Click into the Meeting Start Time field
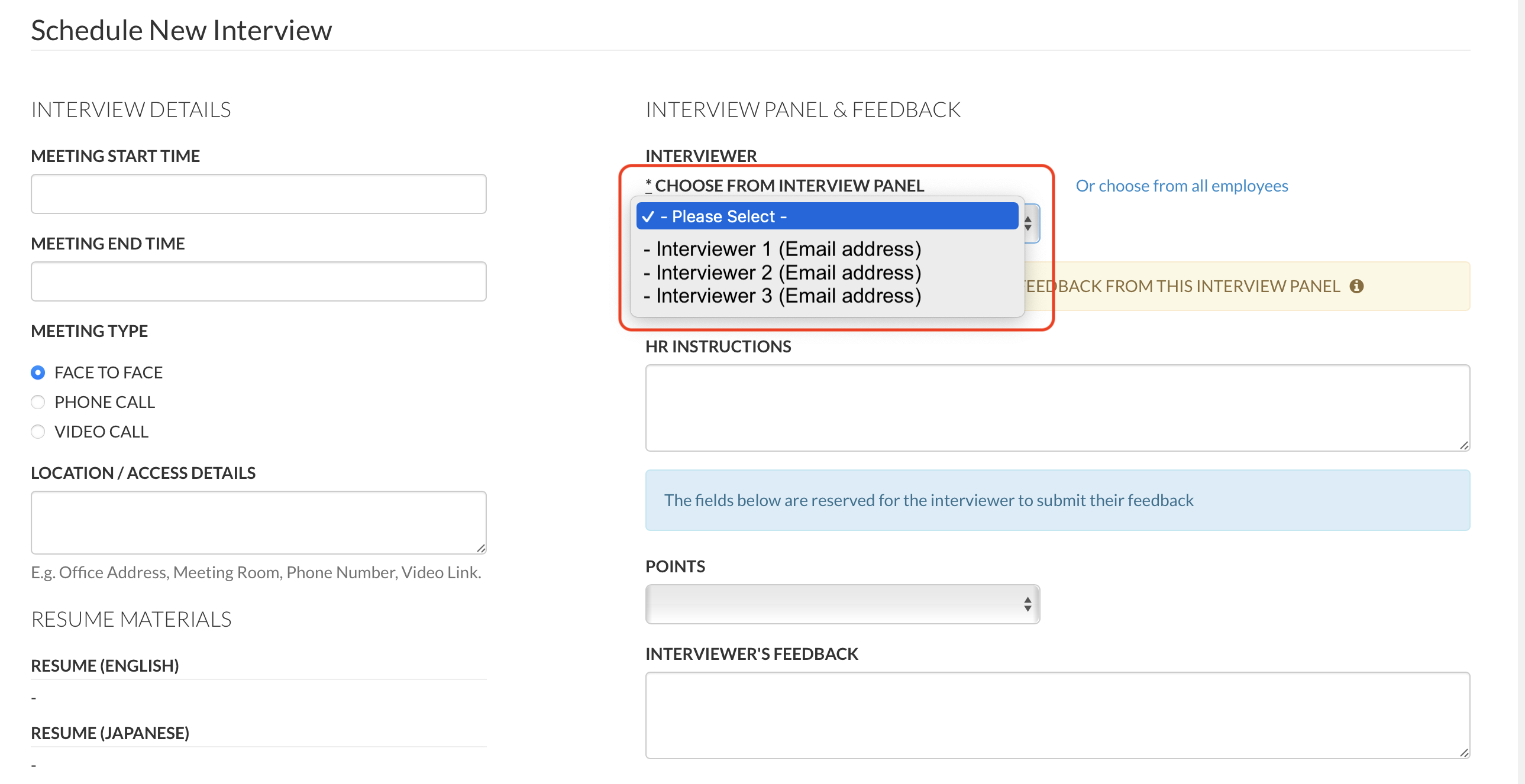1525x784 pixels. [x=259, y=193]
